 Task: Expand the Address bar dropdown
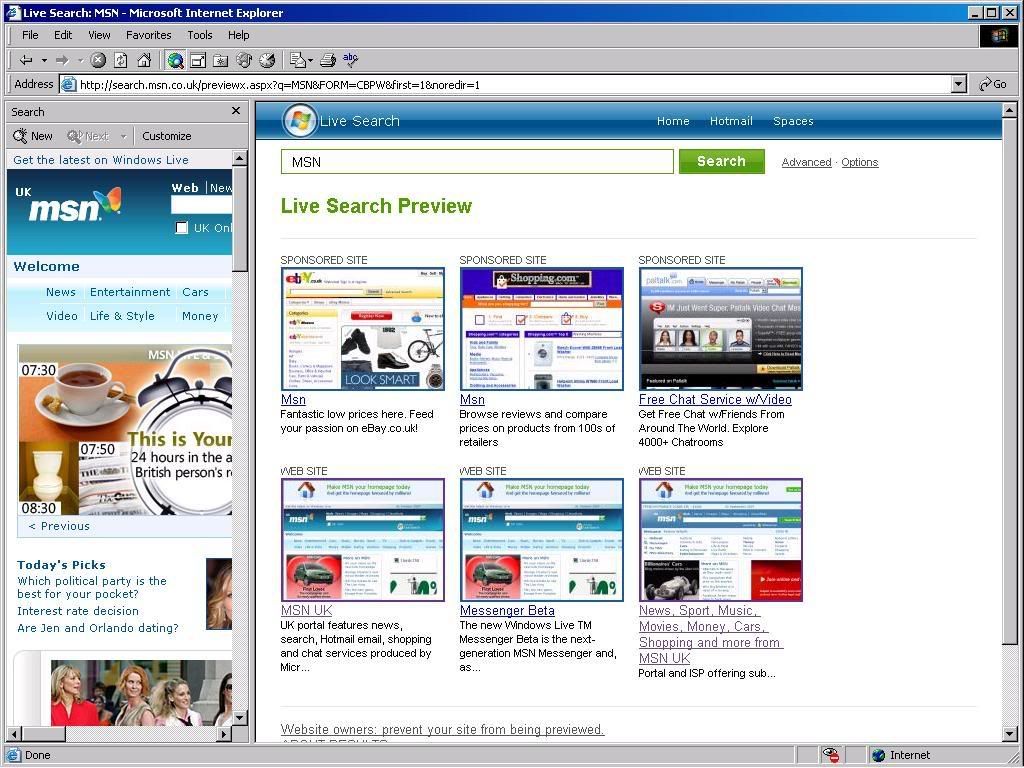[x=959, y=84]
